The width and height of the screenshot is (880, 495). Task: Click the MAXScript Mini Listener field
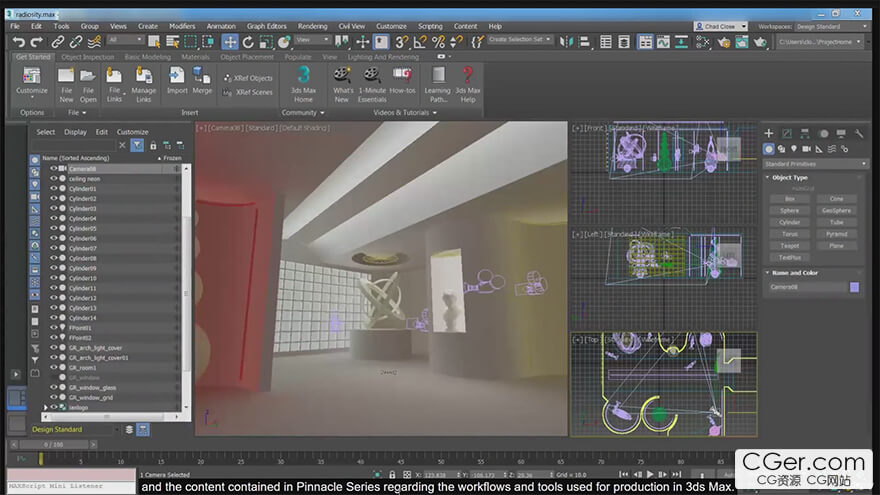[x=71, y=486]
